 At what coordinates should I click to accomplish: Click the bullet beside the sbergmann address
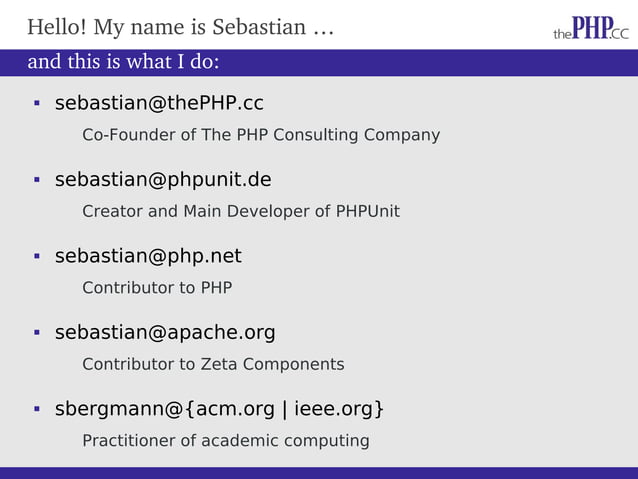coord(35,409)
